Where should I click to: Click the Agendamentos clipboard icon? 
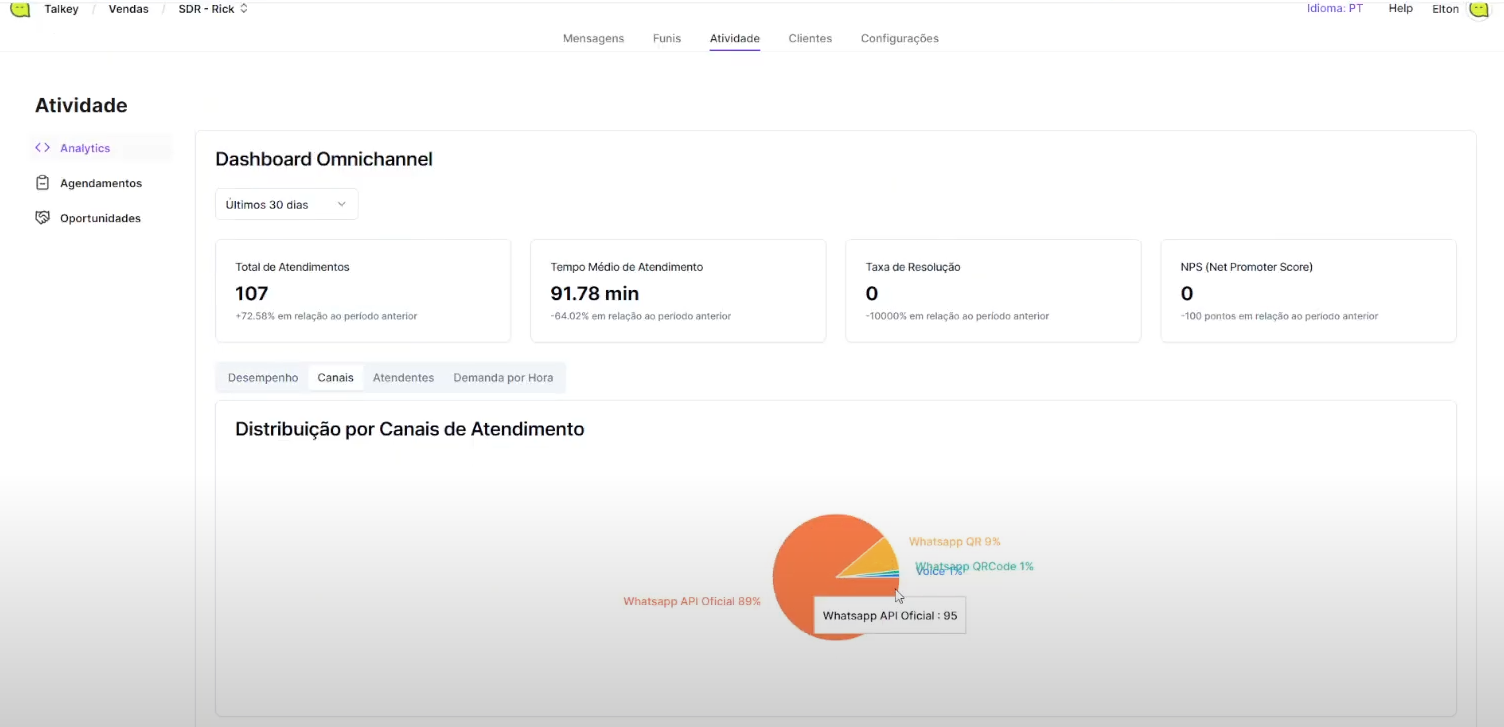click(x=42, y=183)
